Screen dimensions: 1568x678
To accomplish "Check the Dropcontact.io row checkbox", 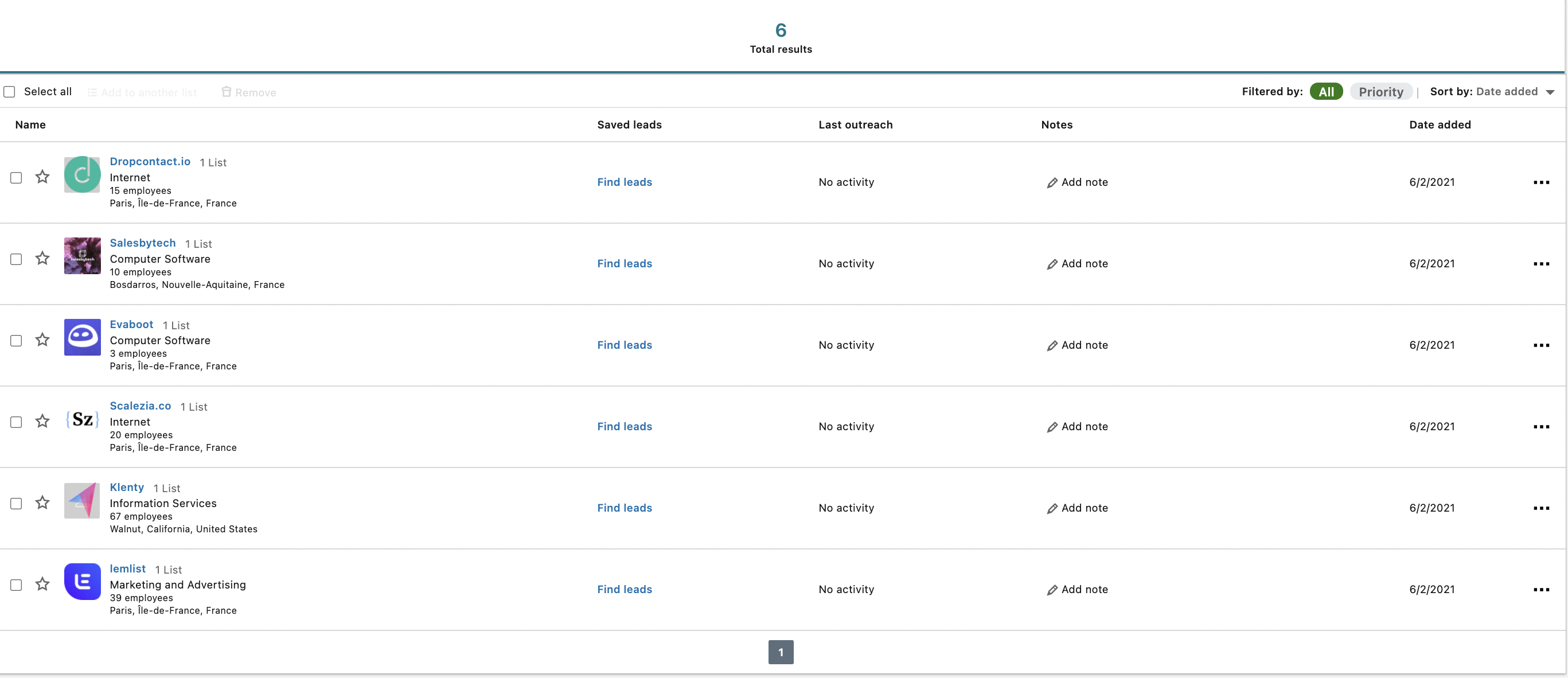I will 17,178.
